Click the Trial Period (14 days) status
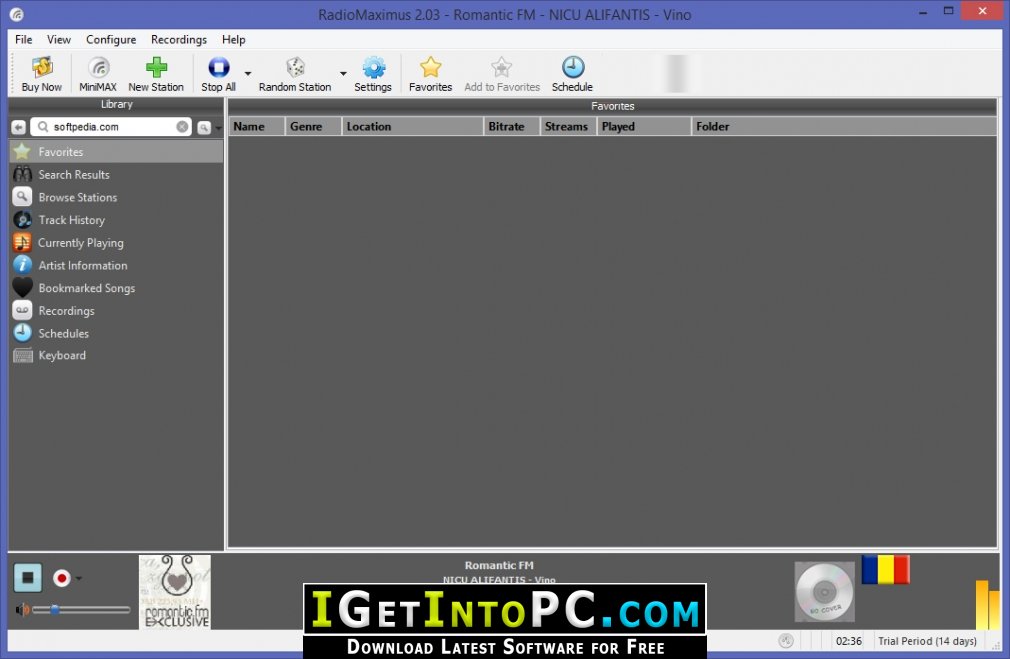This screenshot has height=659, width=1010. click(x=928, y=641)
